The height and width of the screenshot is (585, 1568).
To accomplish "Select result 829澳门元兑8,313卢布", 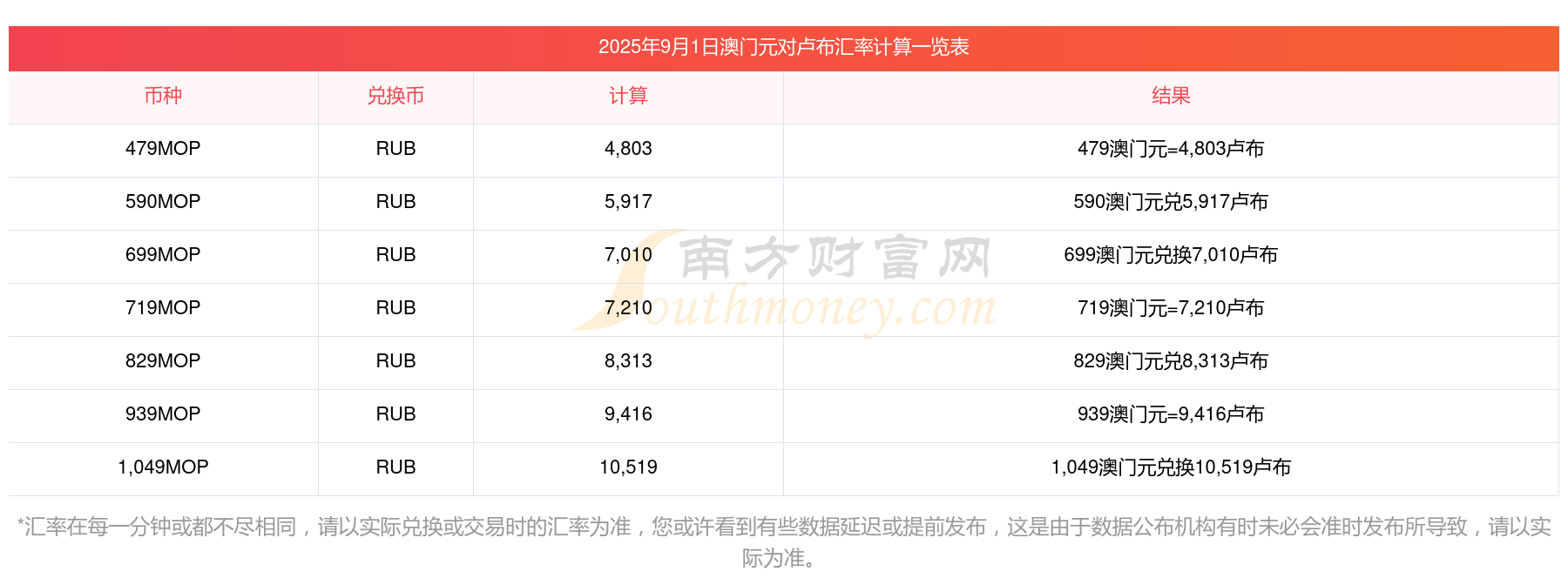I will point(1171,361).
